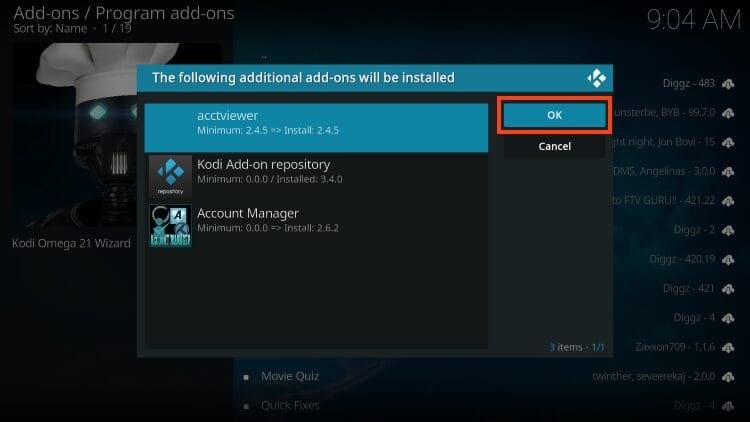Click the 9:04 AM clock
Viewport: 750px width, 422px height.
coord(693,20)
